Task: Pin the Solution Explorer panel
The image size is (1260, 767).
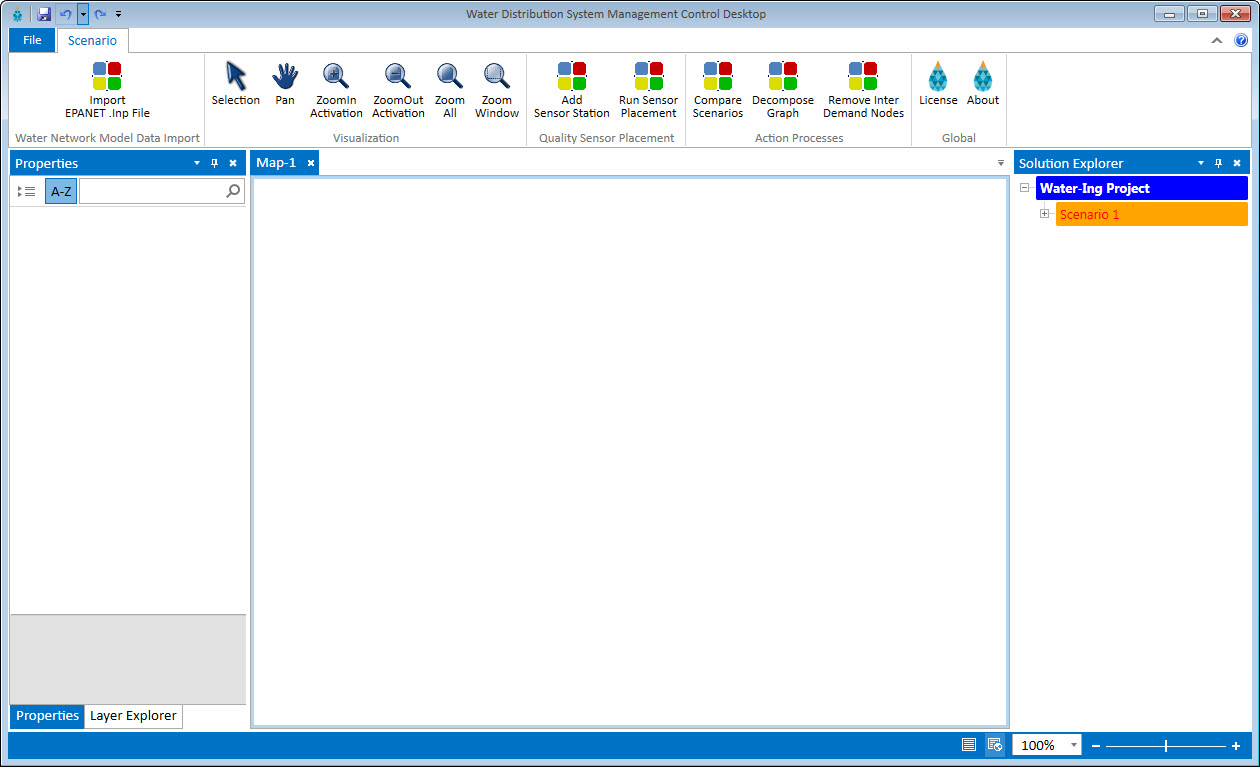Action: click(x=1218, y=163)
